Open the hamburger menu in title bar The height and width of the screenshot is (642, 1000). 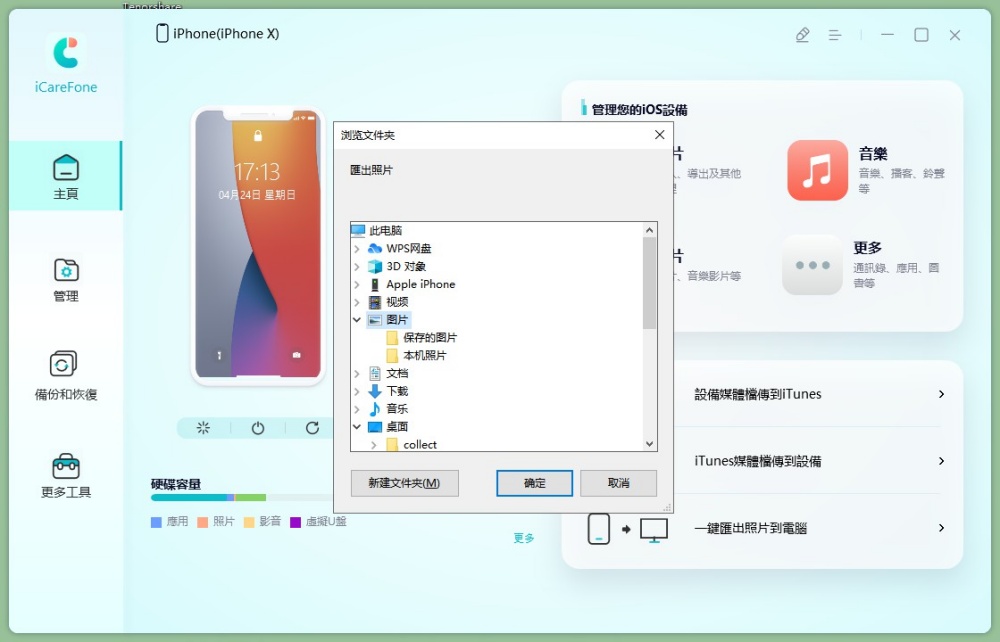835,35
